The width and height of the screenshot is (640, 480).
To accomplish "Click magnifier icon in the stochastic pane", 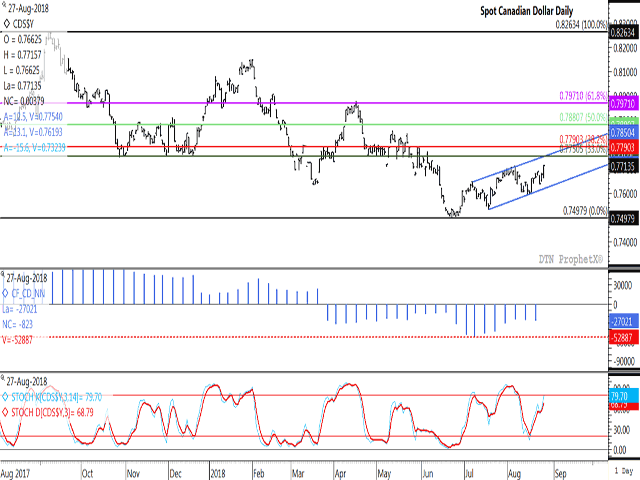I will (x=3, y=378).
